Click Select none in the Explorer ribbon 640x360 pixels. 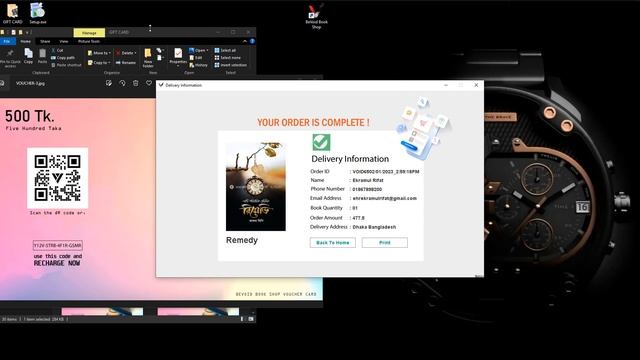228,58
